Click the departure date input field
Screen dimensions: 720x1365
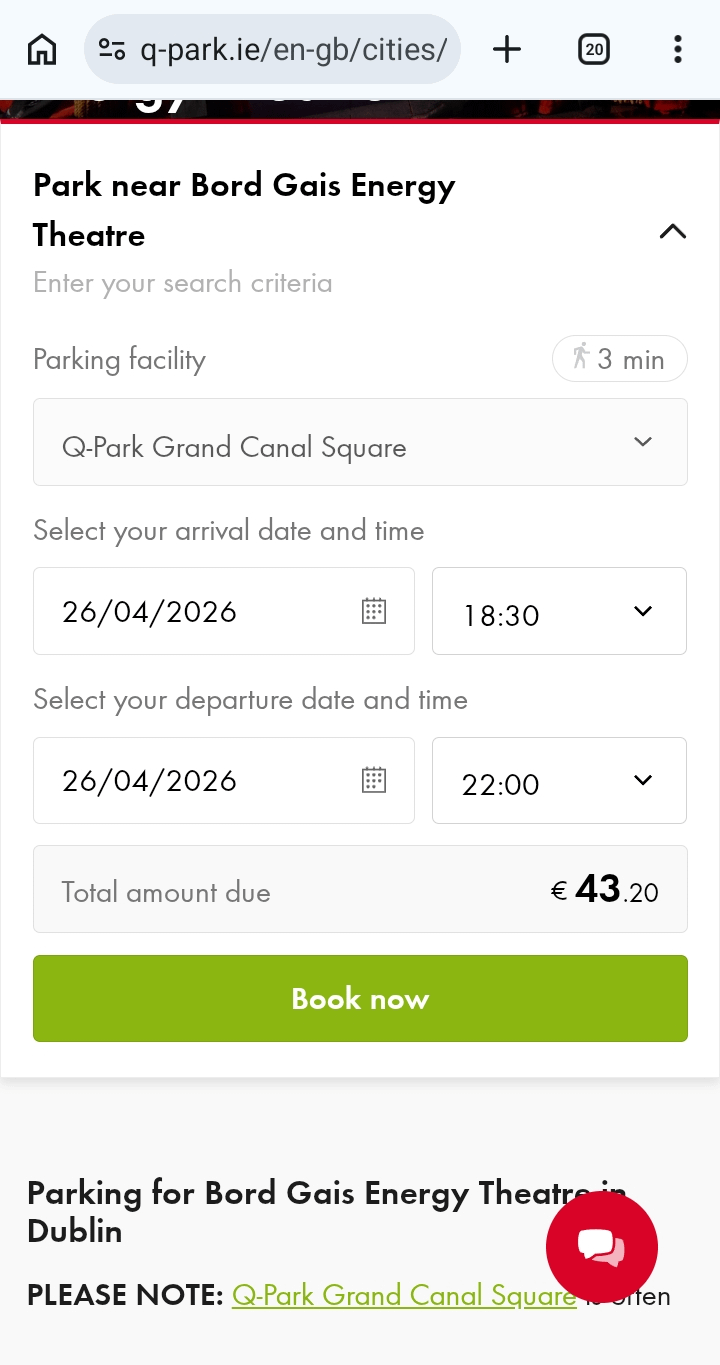pos(200,780)
